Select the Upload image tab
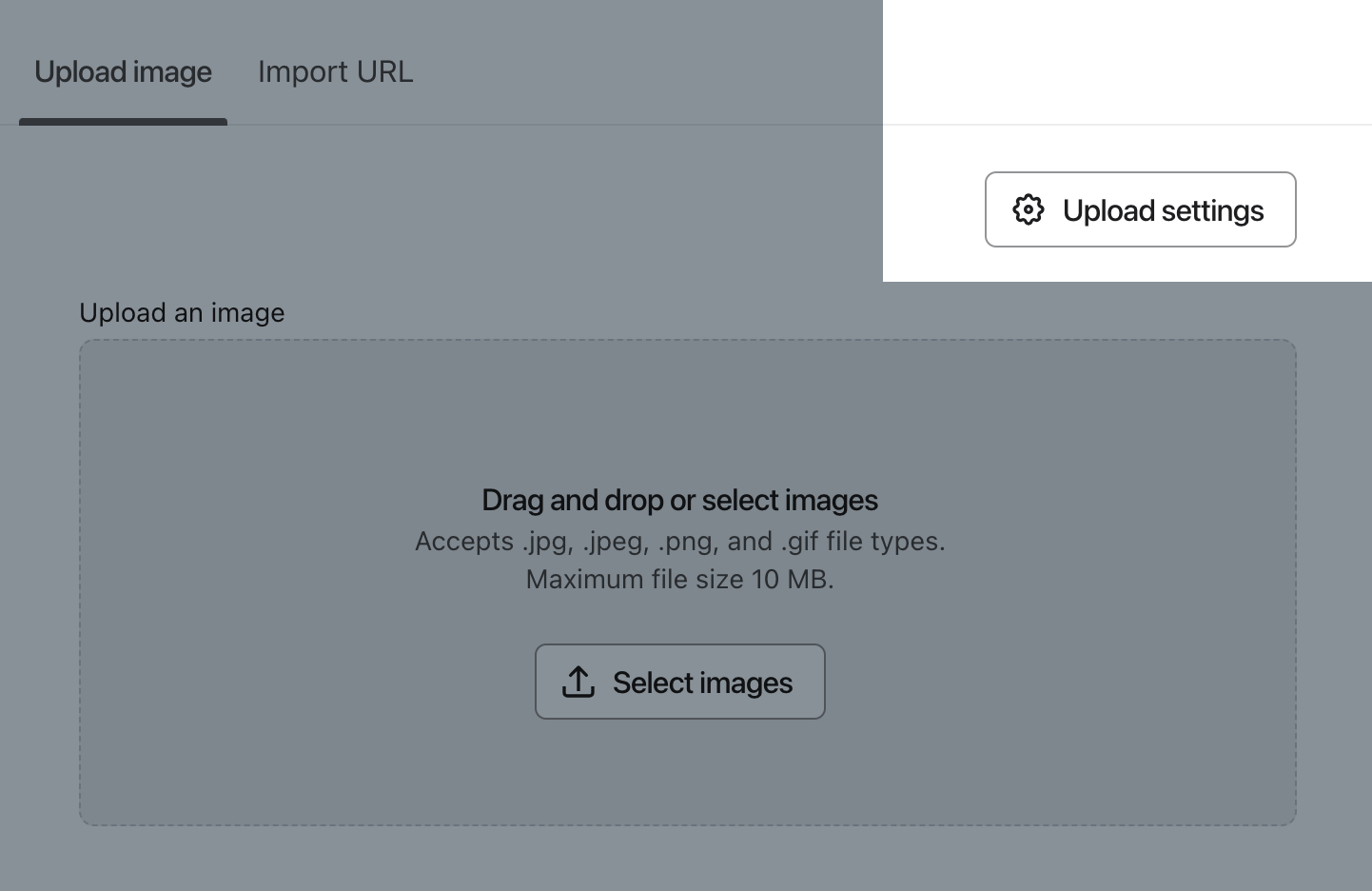The width and height of the screenshot is (1372, 891). click(123, 71)
